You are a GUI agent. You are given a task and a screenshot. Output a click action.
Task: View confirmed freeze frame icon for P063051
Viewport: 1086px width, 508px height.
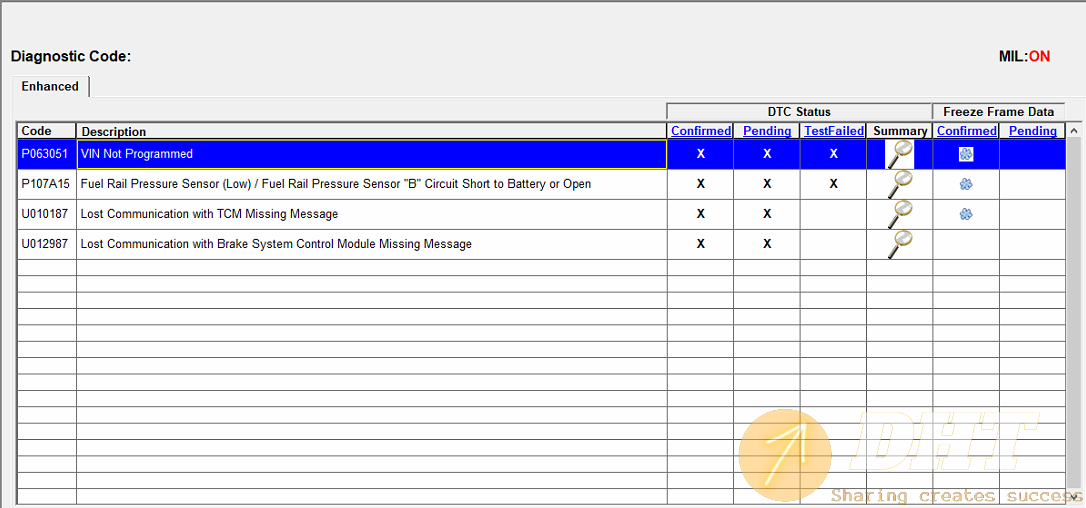(966, 154)
